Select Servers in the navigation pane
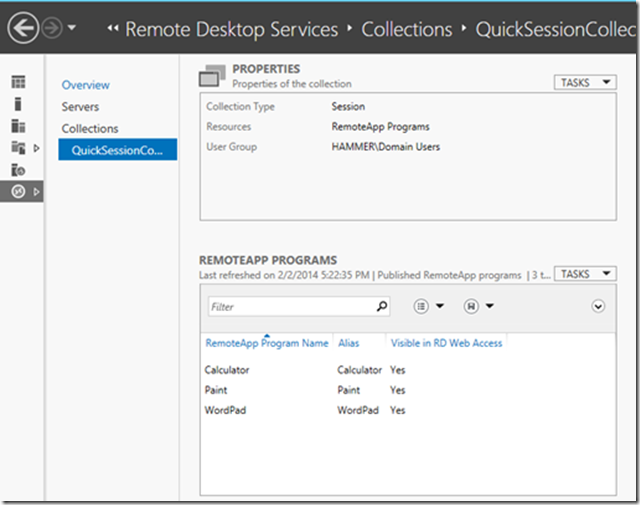The image size is (640, 505). (80, 107)
